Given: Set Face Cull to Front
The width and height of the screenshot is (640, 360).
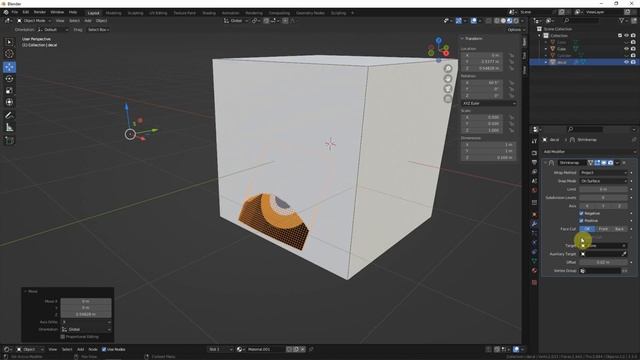Looking at the screenshot, I should [x=603, y=229].
